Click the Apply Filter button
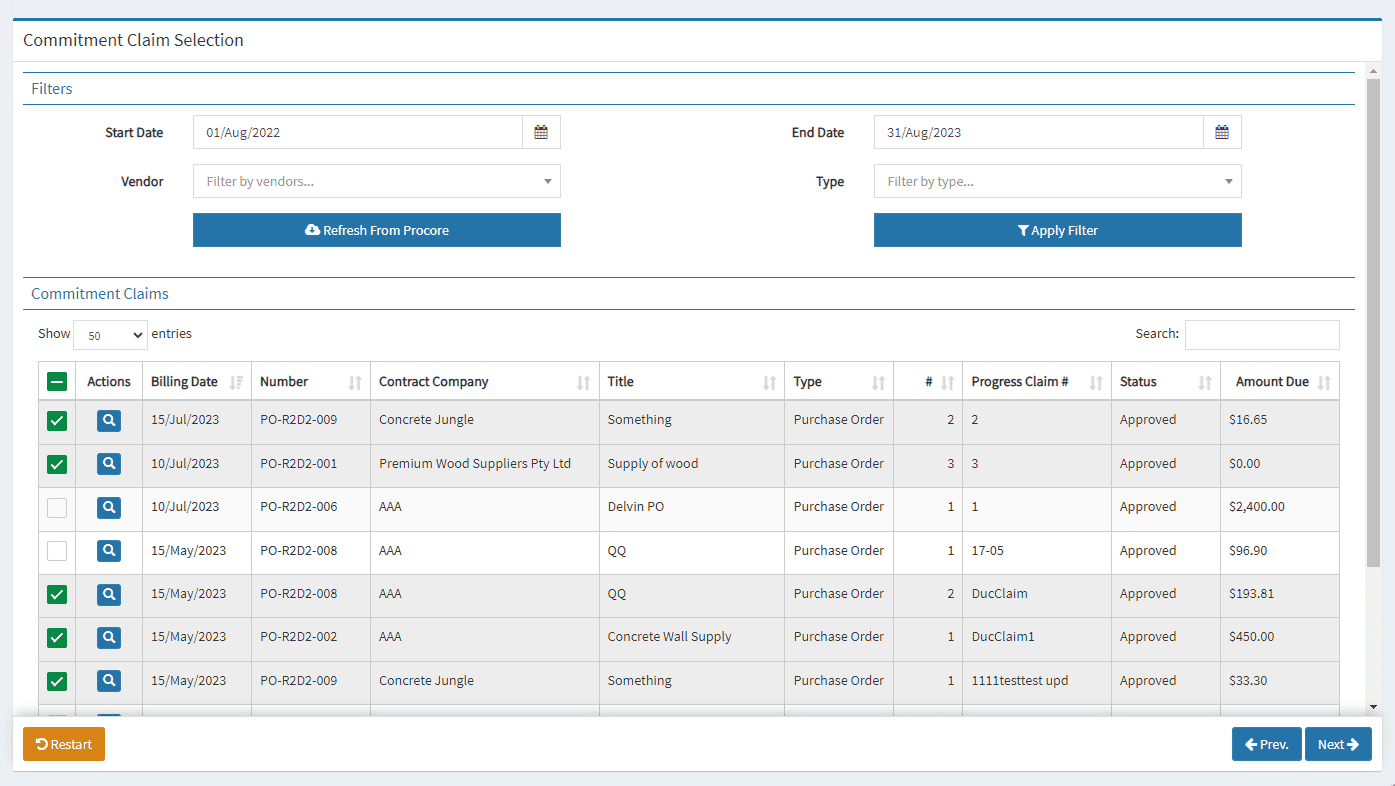Image resolution: width=1395 pixels, height=786 pixels. click(x=1057, y=230)
